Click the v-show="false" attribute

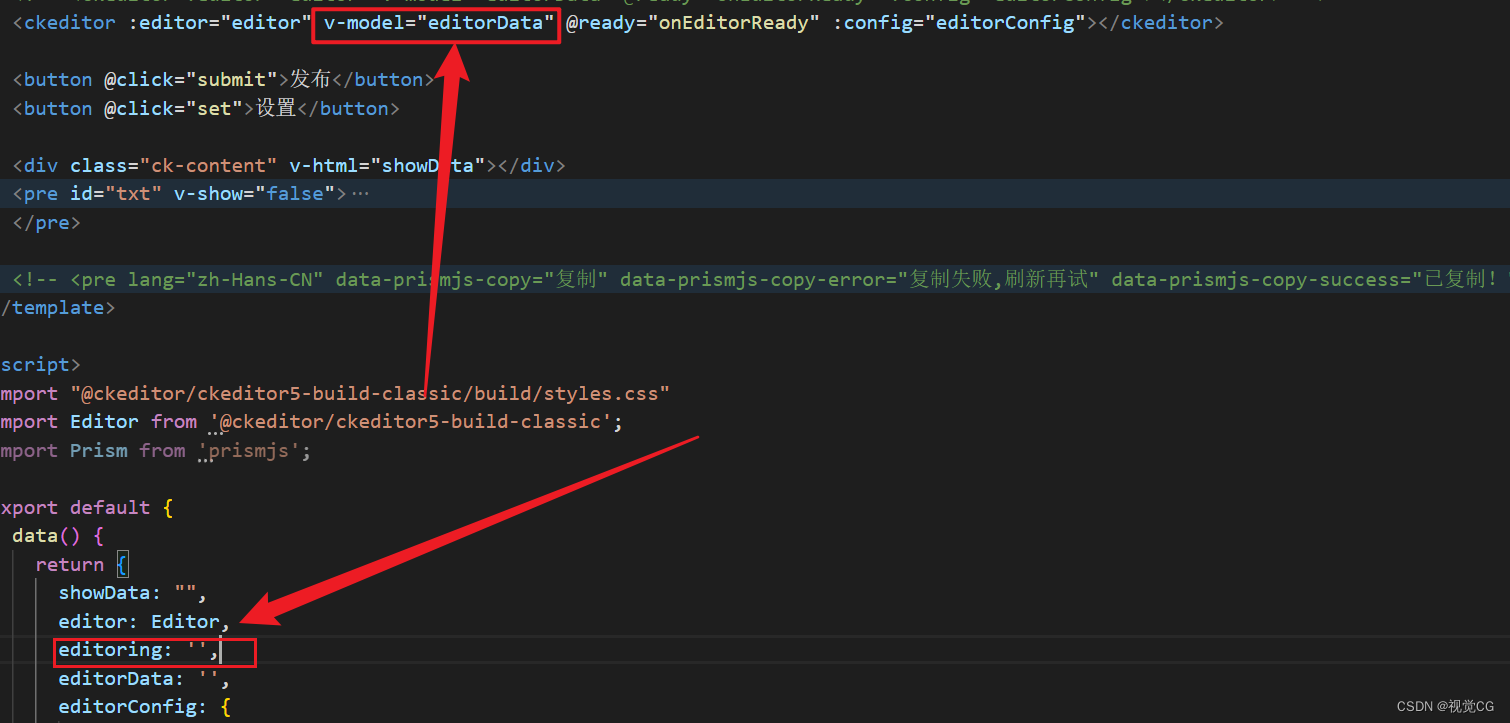(254, 194)
